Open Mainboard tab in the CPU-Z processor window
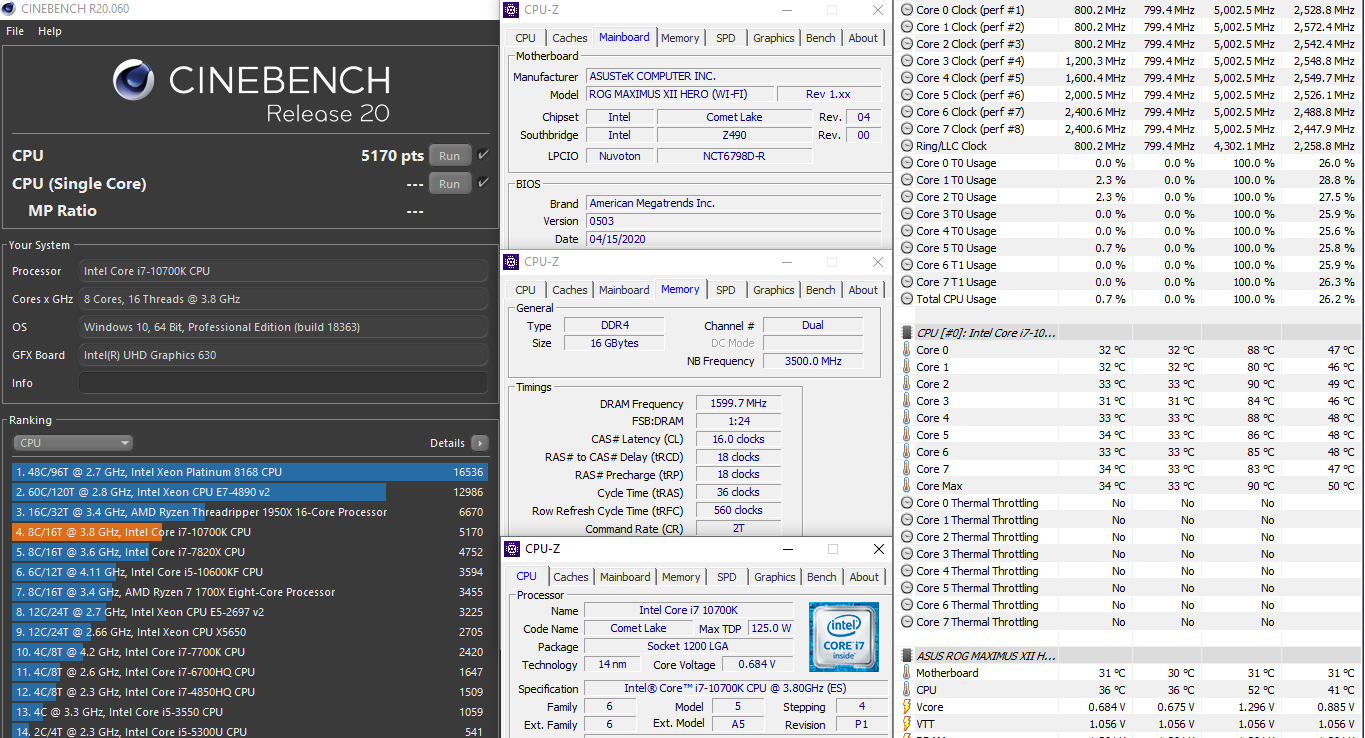 pos(625,577)
